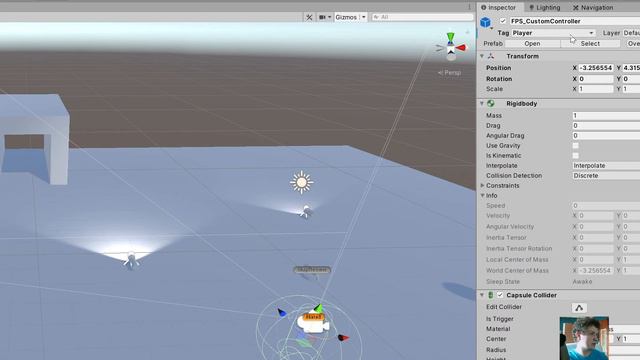Click the blue GameObject cube icon
This screenshot has height=360, width=640.
pyautogui.click(x=485, y=22)
